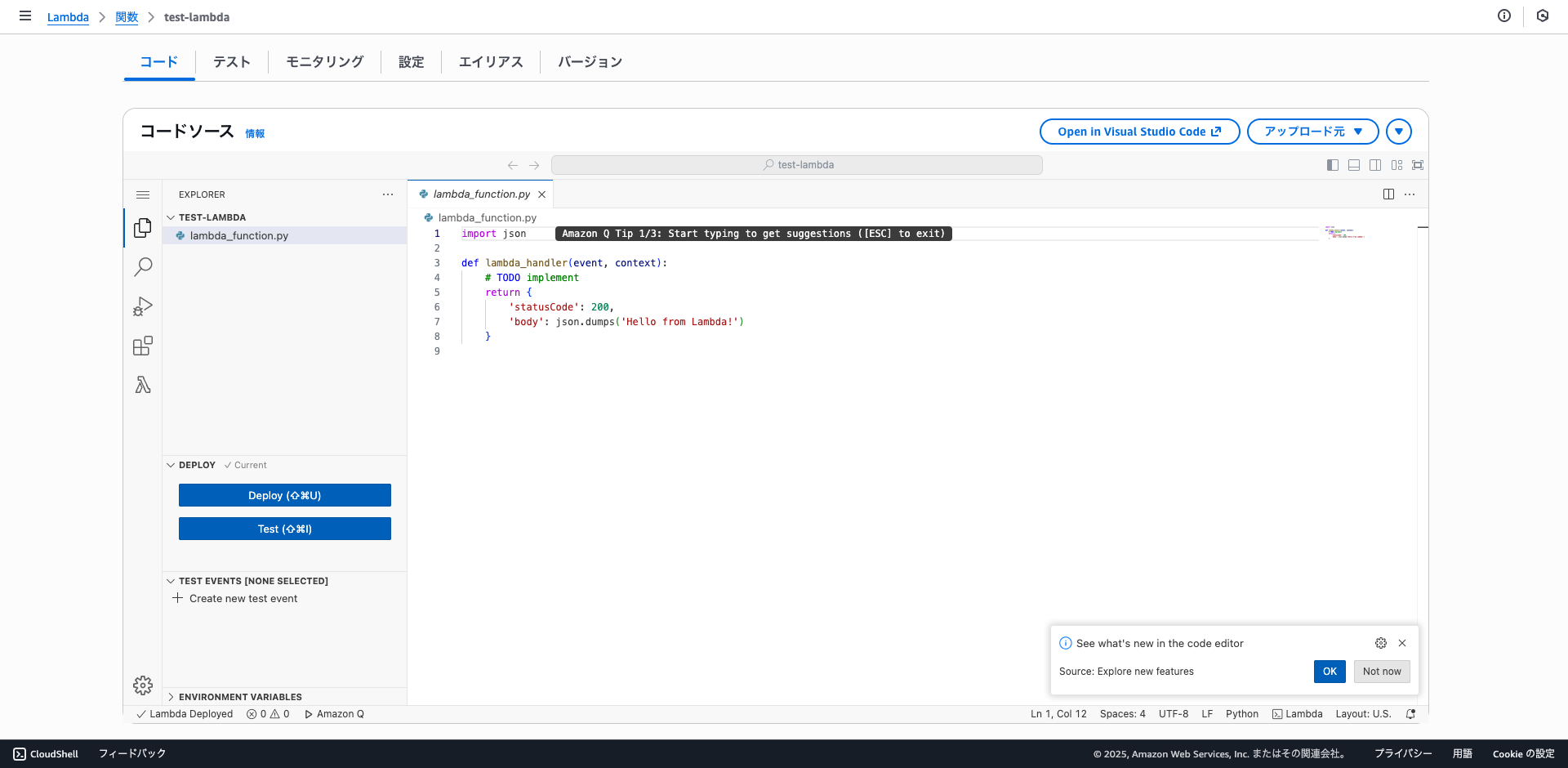Image resolution: width=1568 pixels, height=768 pixels.
Task: Click the test-lambda command search field
Action: point(796,165)
